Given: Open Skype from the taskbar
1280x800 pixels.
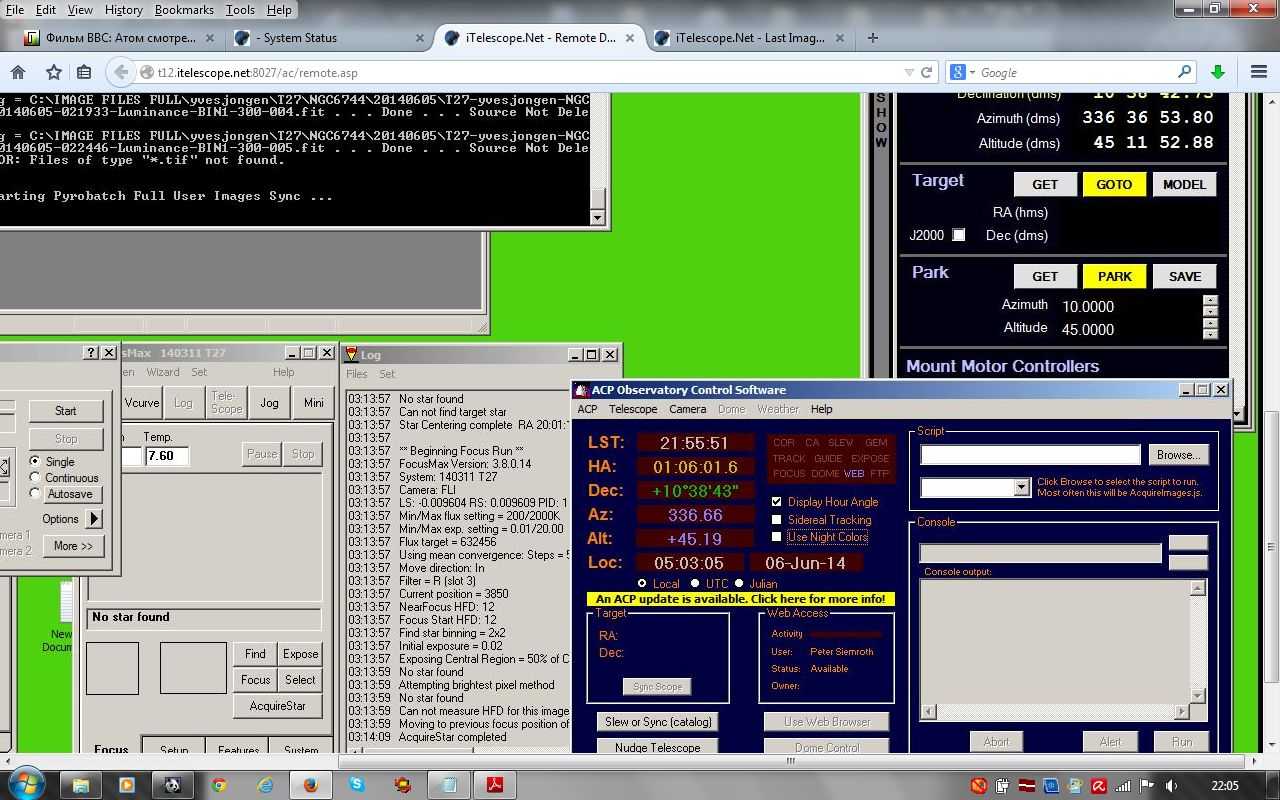Looking at the screenshot, I should coord(357,785).
